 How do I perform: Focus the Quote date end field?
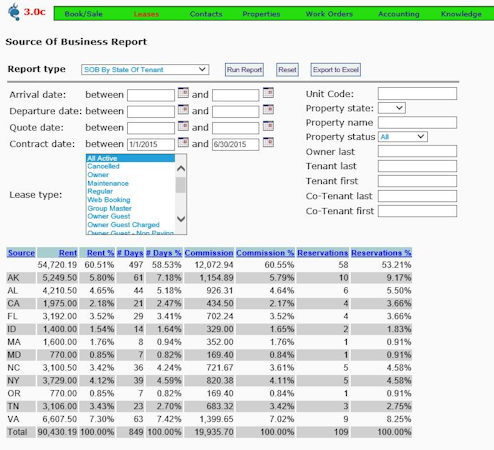click(236, 128)
